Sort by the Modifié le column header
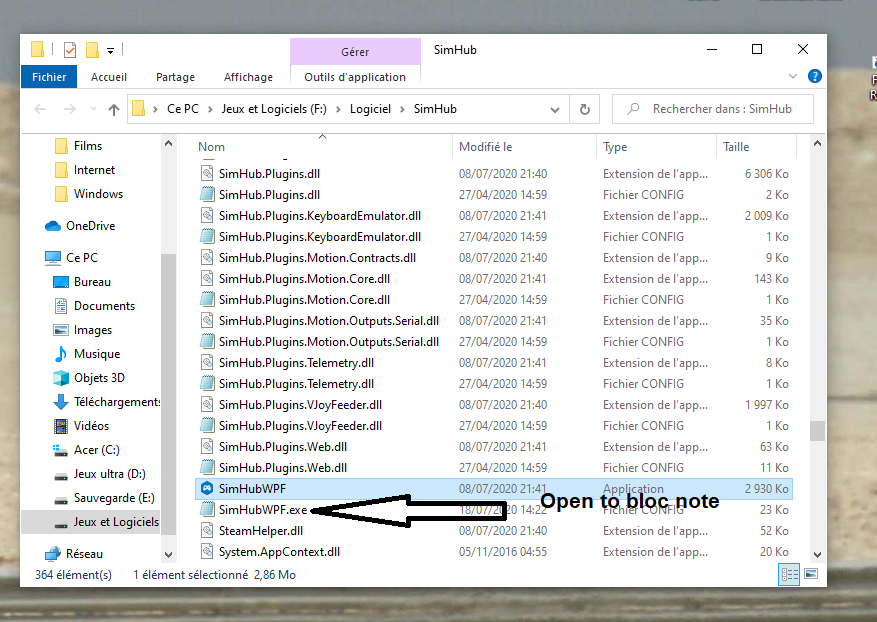The image size is (877, 622). click(485, 147)
